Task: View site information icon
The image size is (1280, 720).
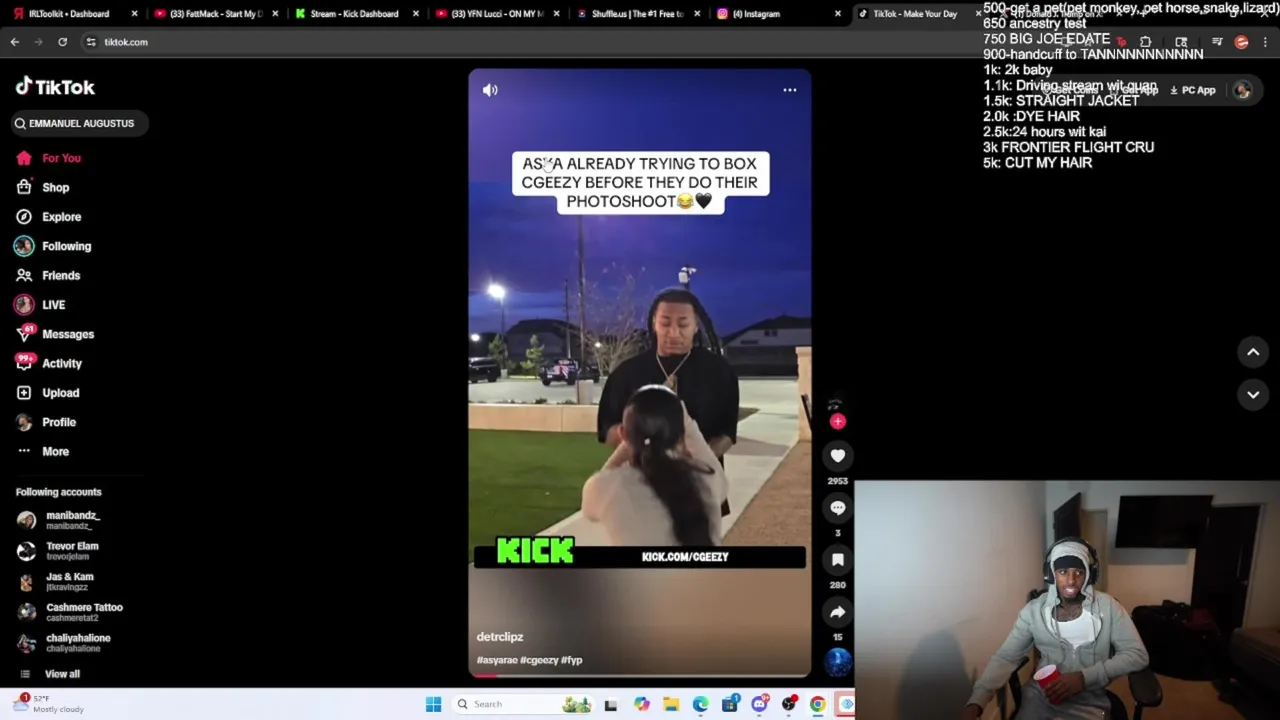Action: [x=91, y=42]
